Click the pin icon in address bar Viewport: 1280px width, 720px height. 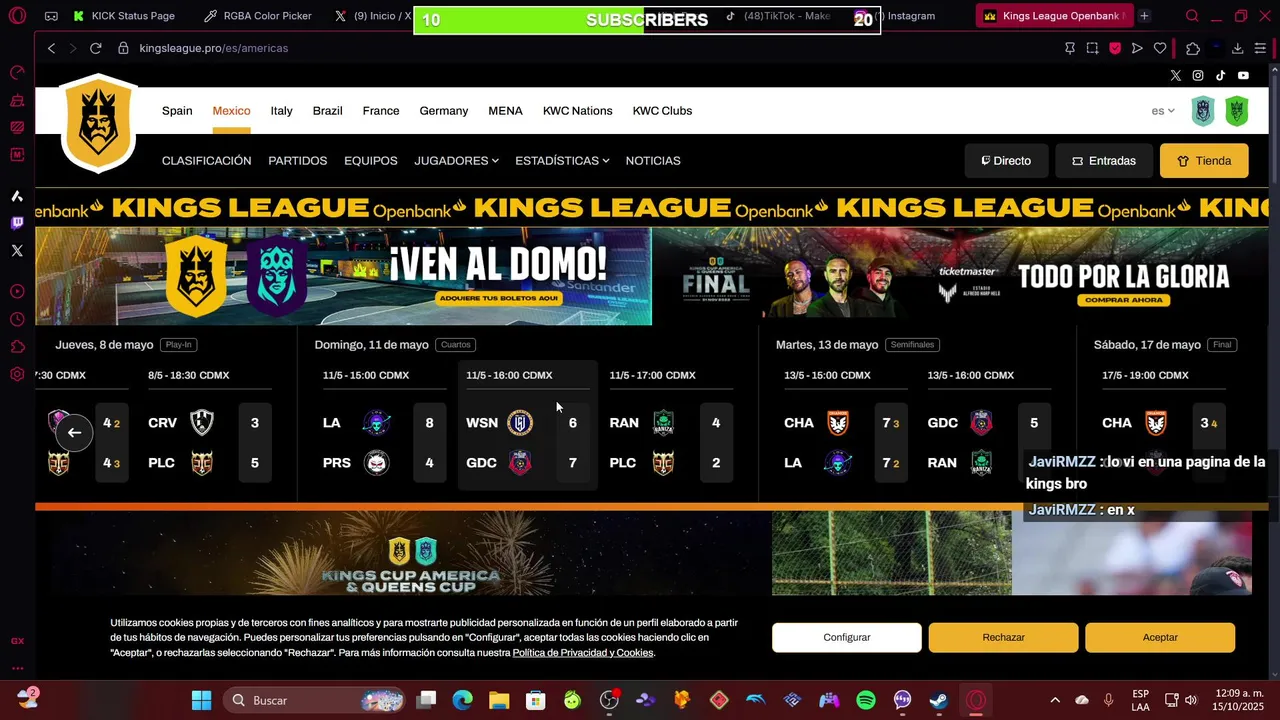(x=1070, y=48)
